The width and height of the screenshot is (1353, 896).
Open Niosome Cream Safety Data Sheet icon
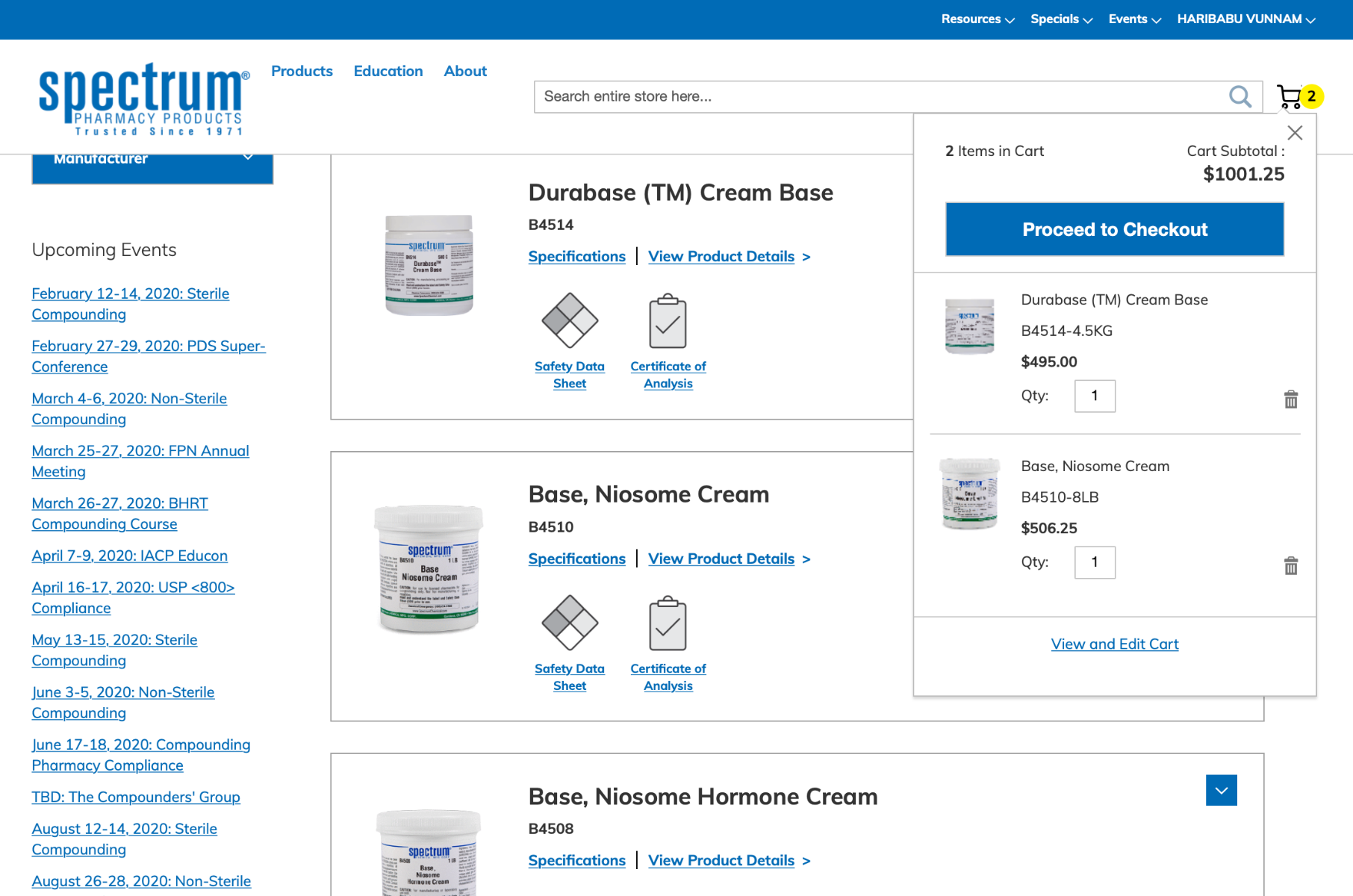pos(570,623)
